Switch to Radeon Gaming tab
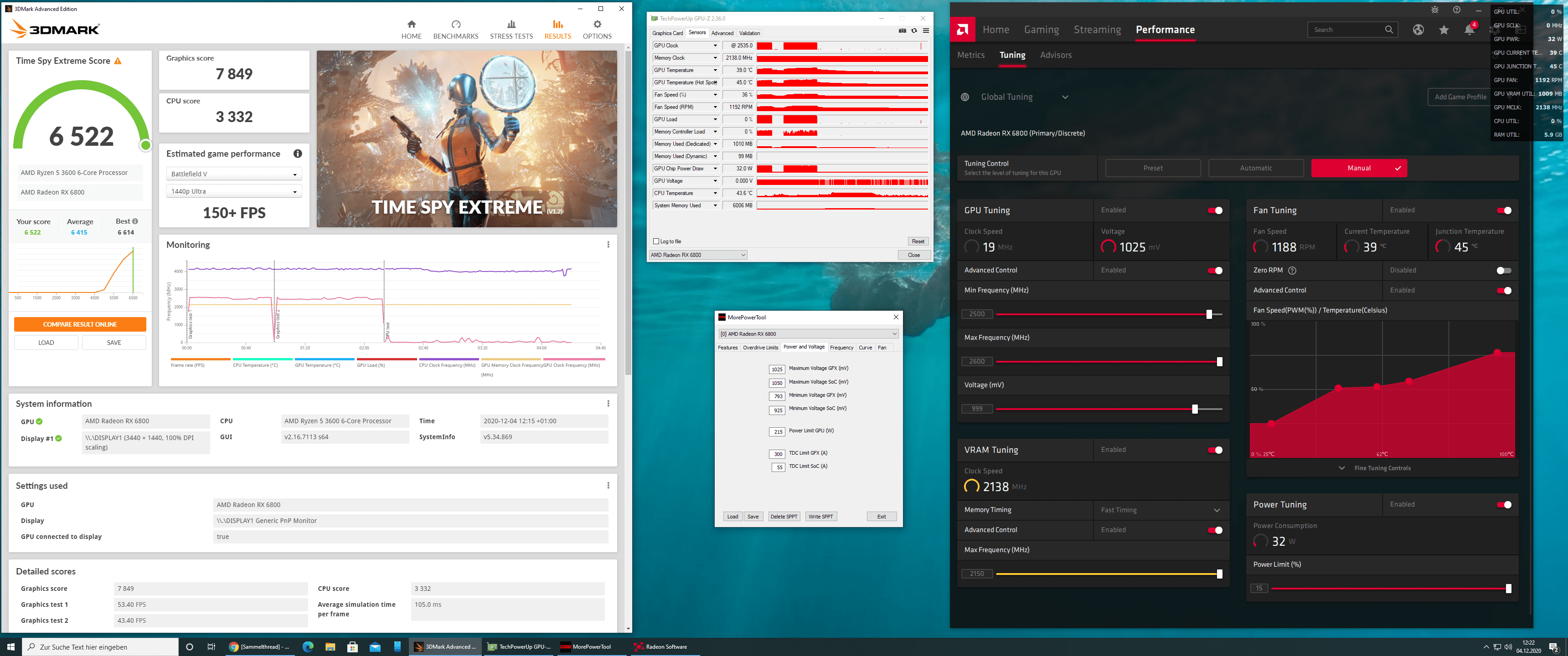This screenshot has width=1568, height=656. pos(1042,30)
